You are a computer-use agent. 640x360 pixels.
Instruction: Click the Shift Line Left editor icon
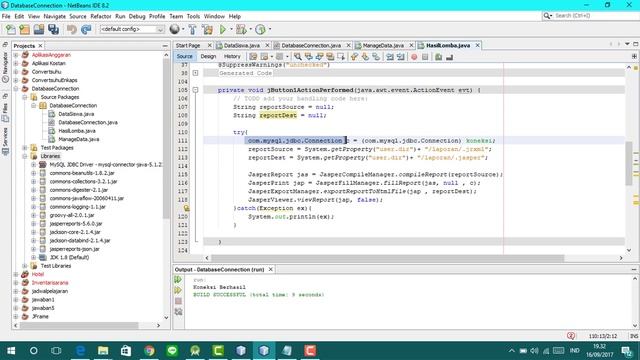click(x=390, y=57)
